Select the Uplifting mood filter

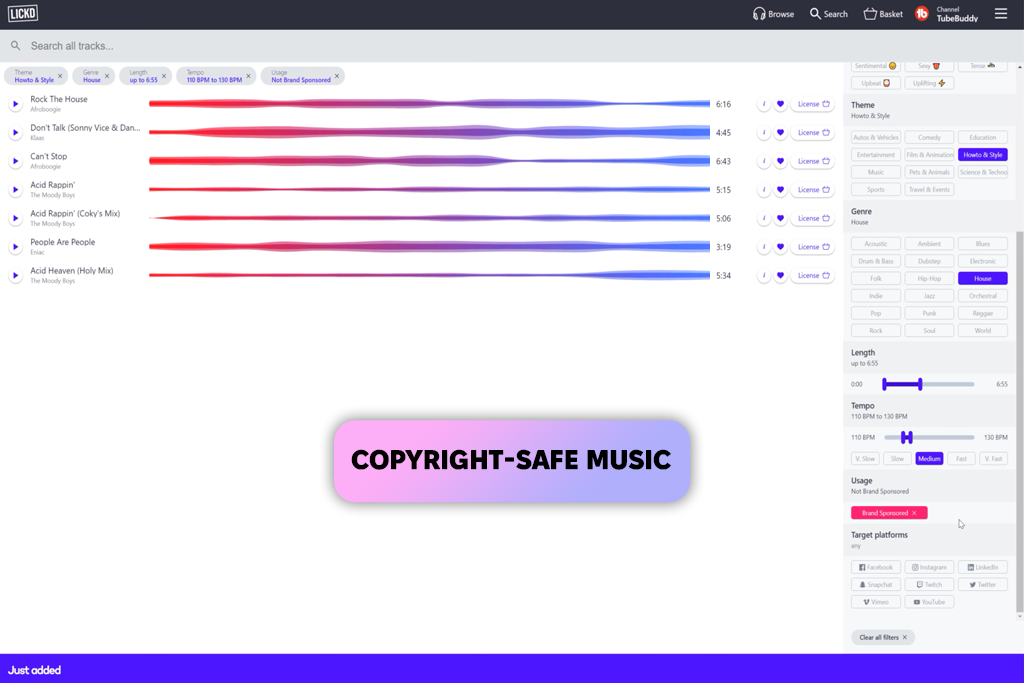click(929, 83)
